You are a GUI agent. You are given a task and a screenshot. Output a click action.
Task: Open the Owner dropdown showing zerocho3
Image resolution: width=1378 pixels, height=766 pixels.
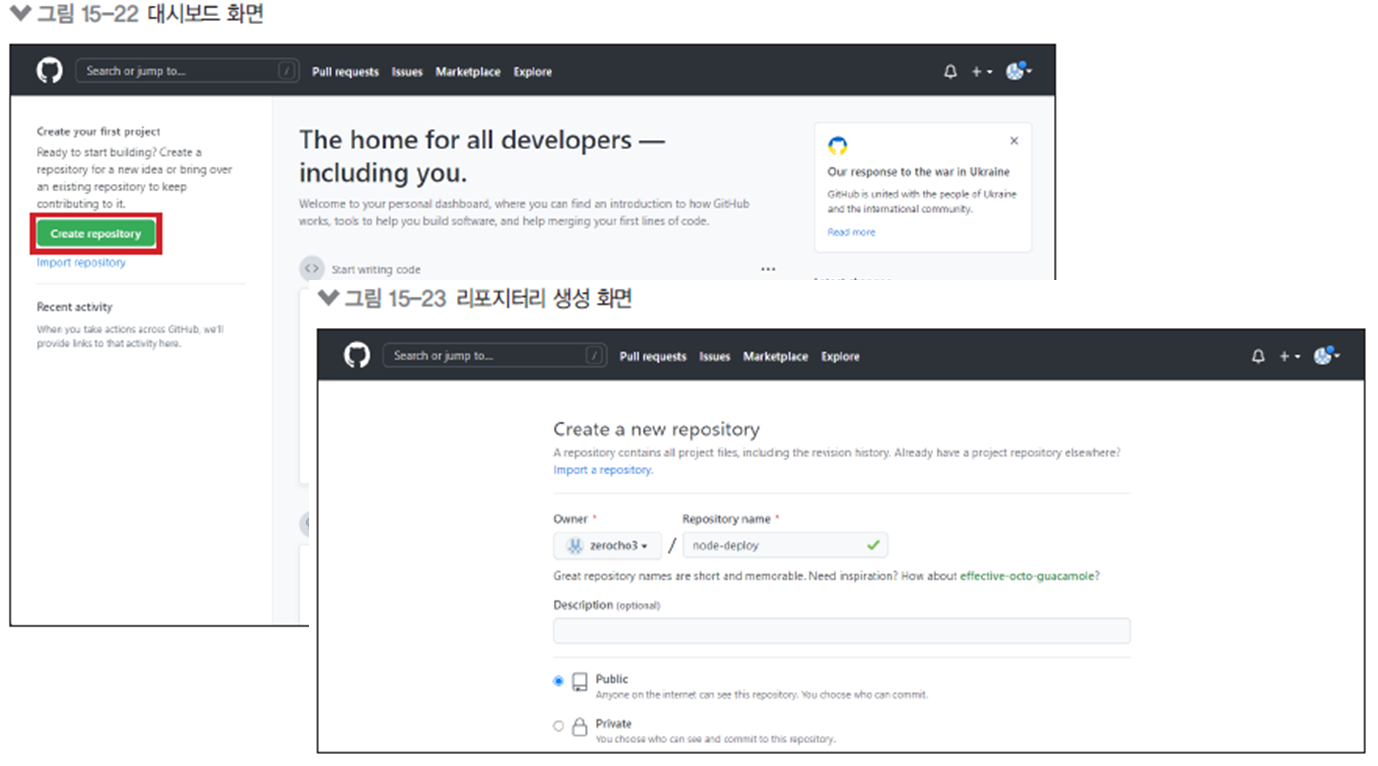607,545
